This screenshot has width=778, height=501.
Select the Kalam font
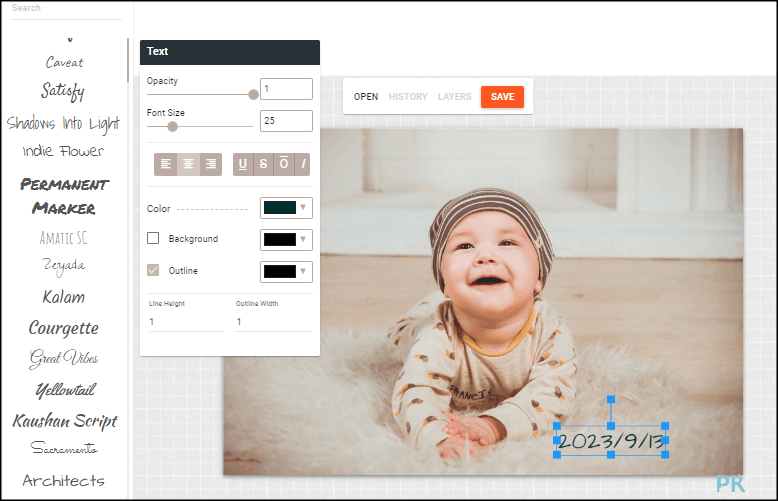tap(64, 297)
